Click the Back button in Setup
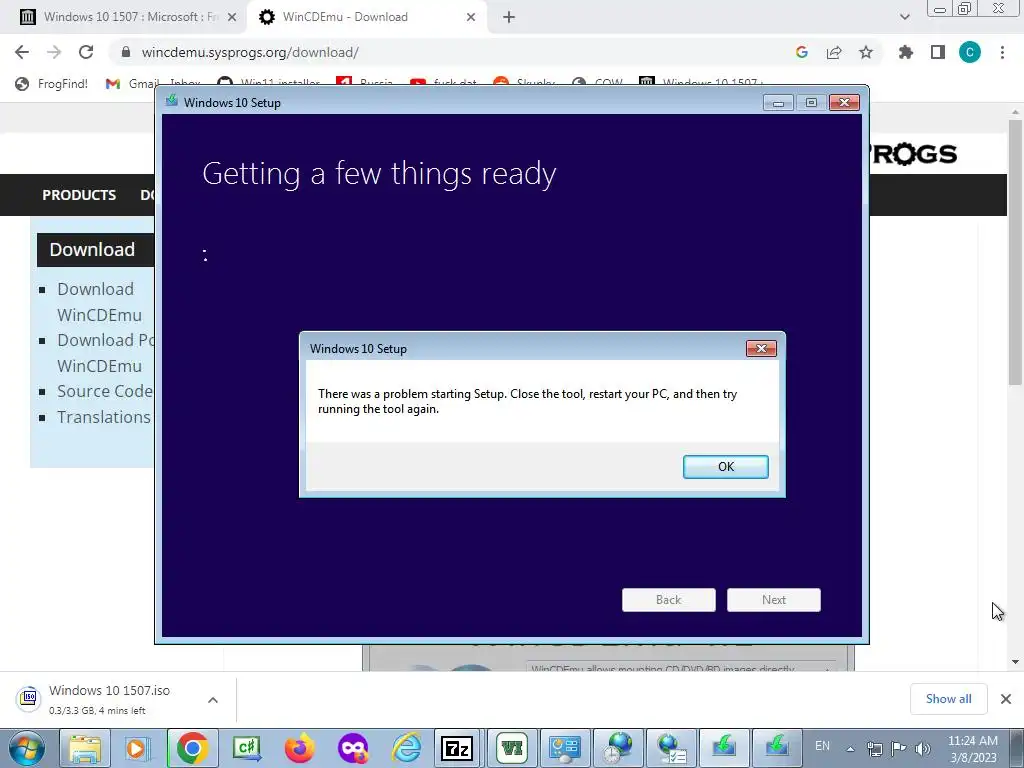The height and width of the screenshot is (768, 1024). click(x=668, y=600)
